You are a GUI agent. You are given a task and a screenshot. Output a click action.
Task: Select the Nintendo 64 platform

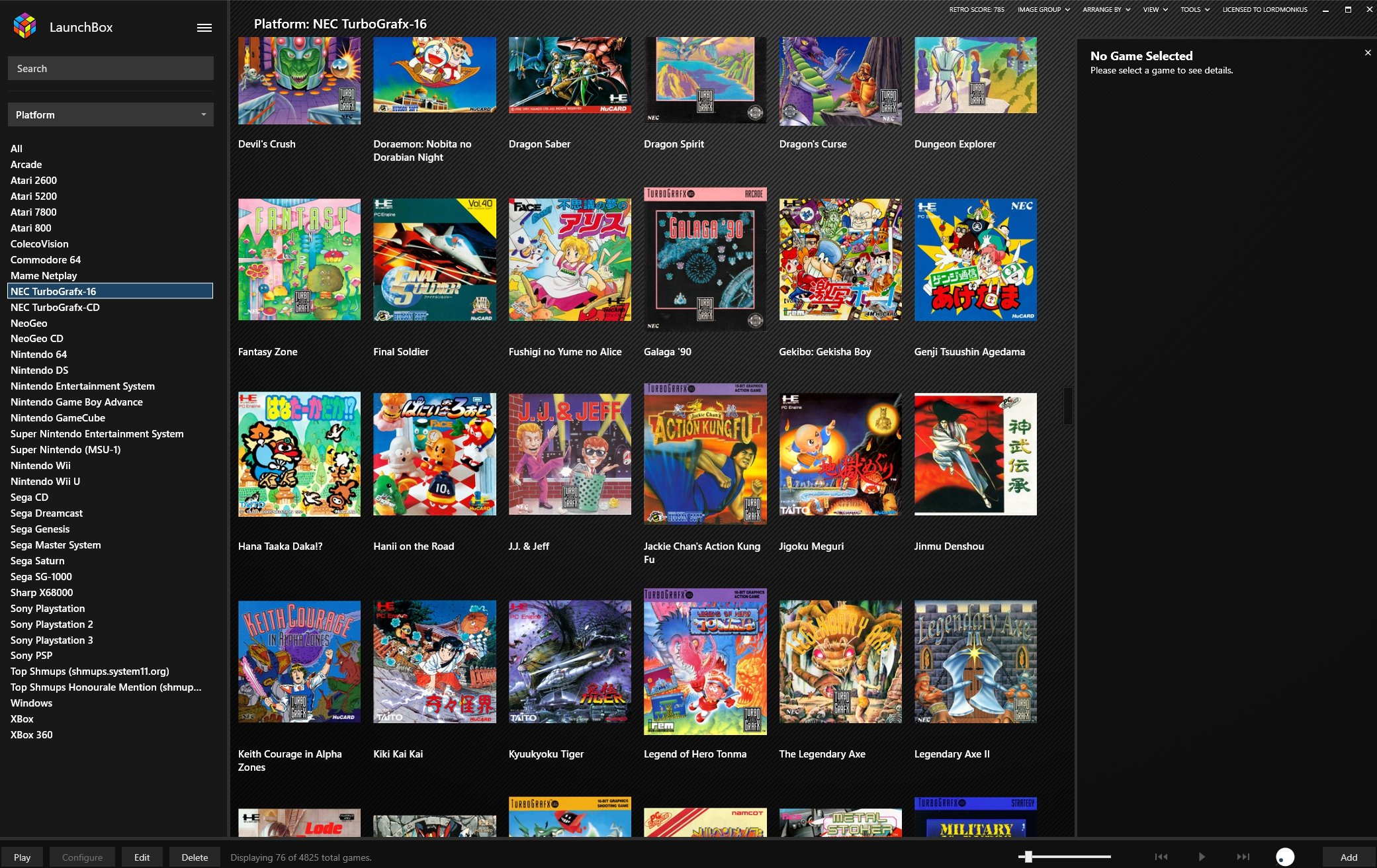pyautogui.click(x=38, y=355)
